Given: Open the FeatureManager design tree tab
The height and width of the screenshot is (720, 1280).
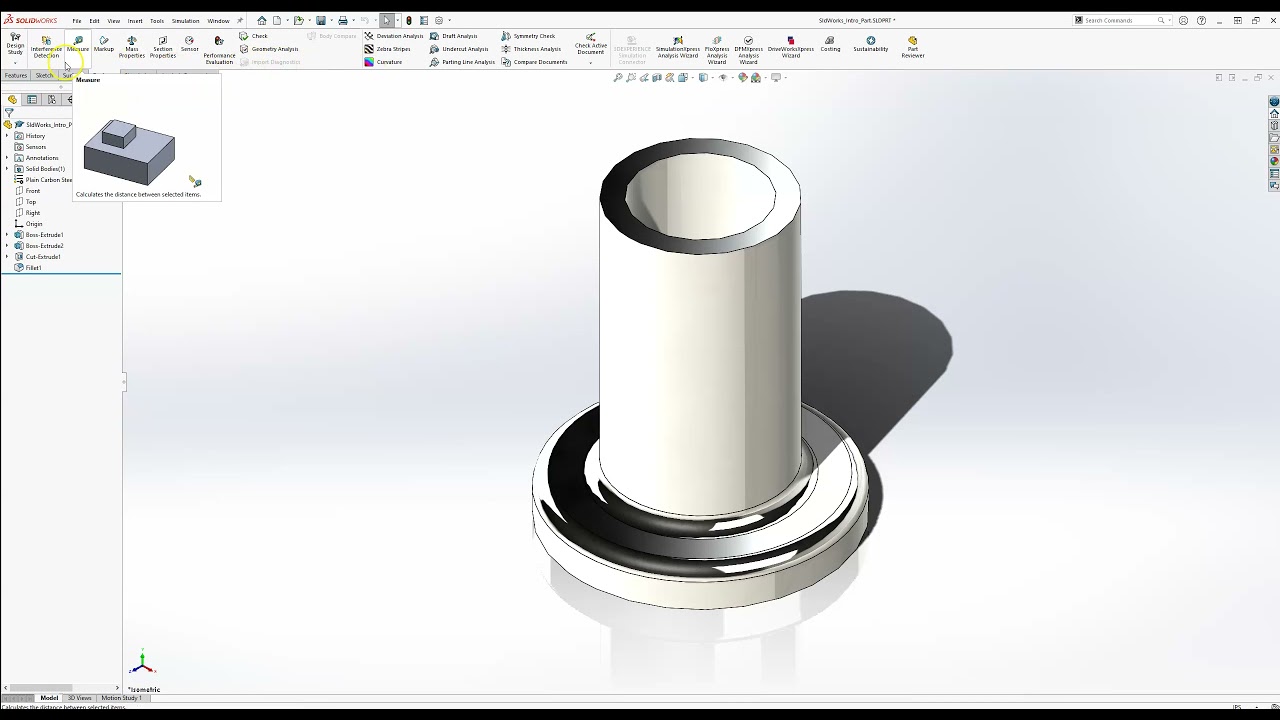Looking at the screenshot, I should point(12,99).
